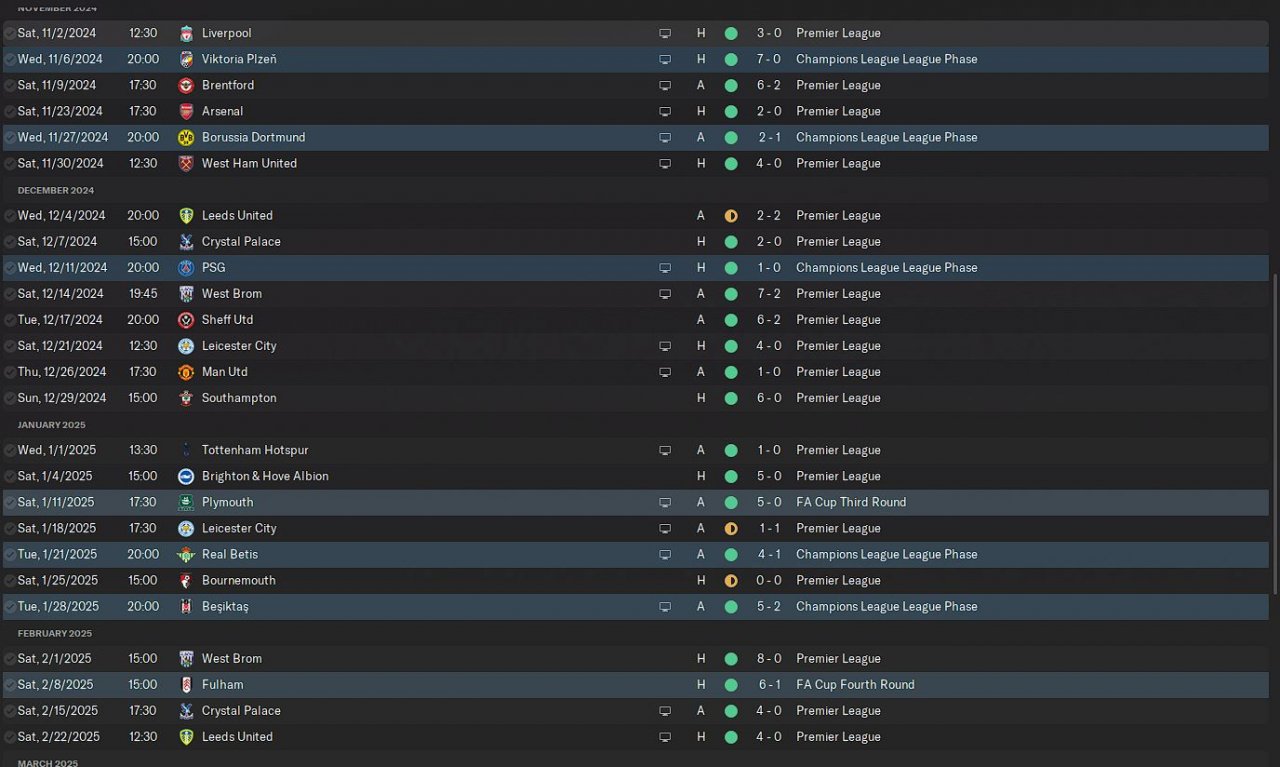Toggle the checkmark beside Sat, 11/2/2024 fixture
The height and width of the screenshot is (767, 1280).
click(9, 33)
